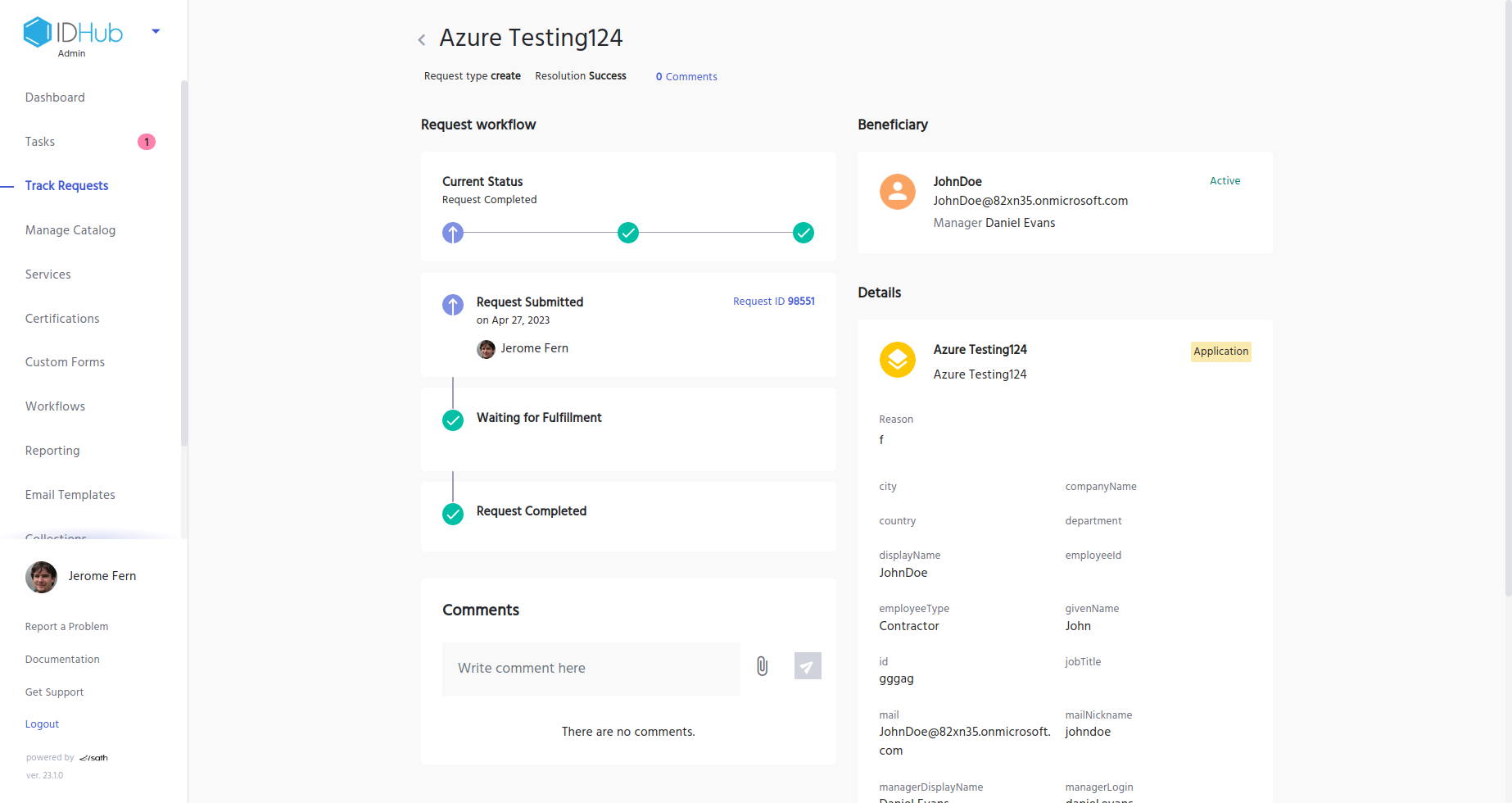Click the Waiting for Fulfillment checkmark icon
The image size is (1512, 803).
(x=453, y=420)
